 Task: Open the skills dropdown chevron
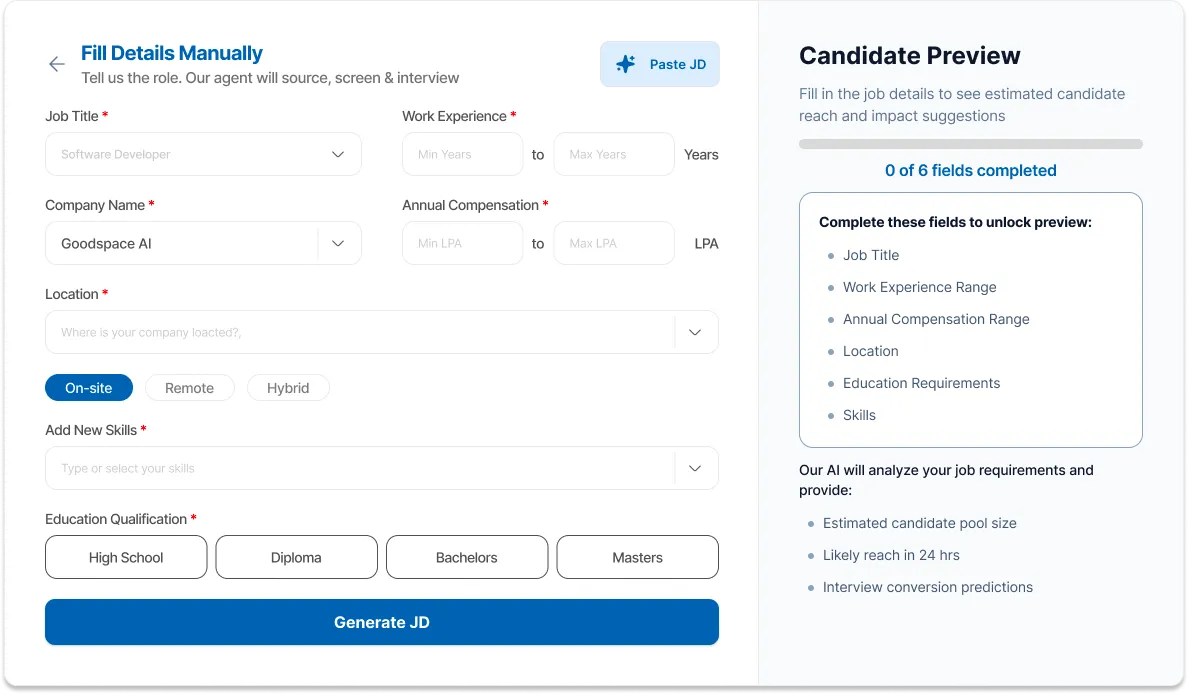coord(695,468)
